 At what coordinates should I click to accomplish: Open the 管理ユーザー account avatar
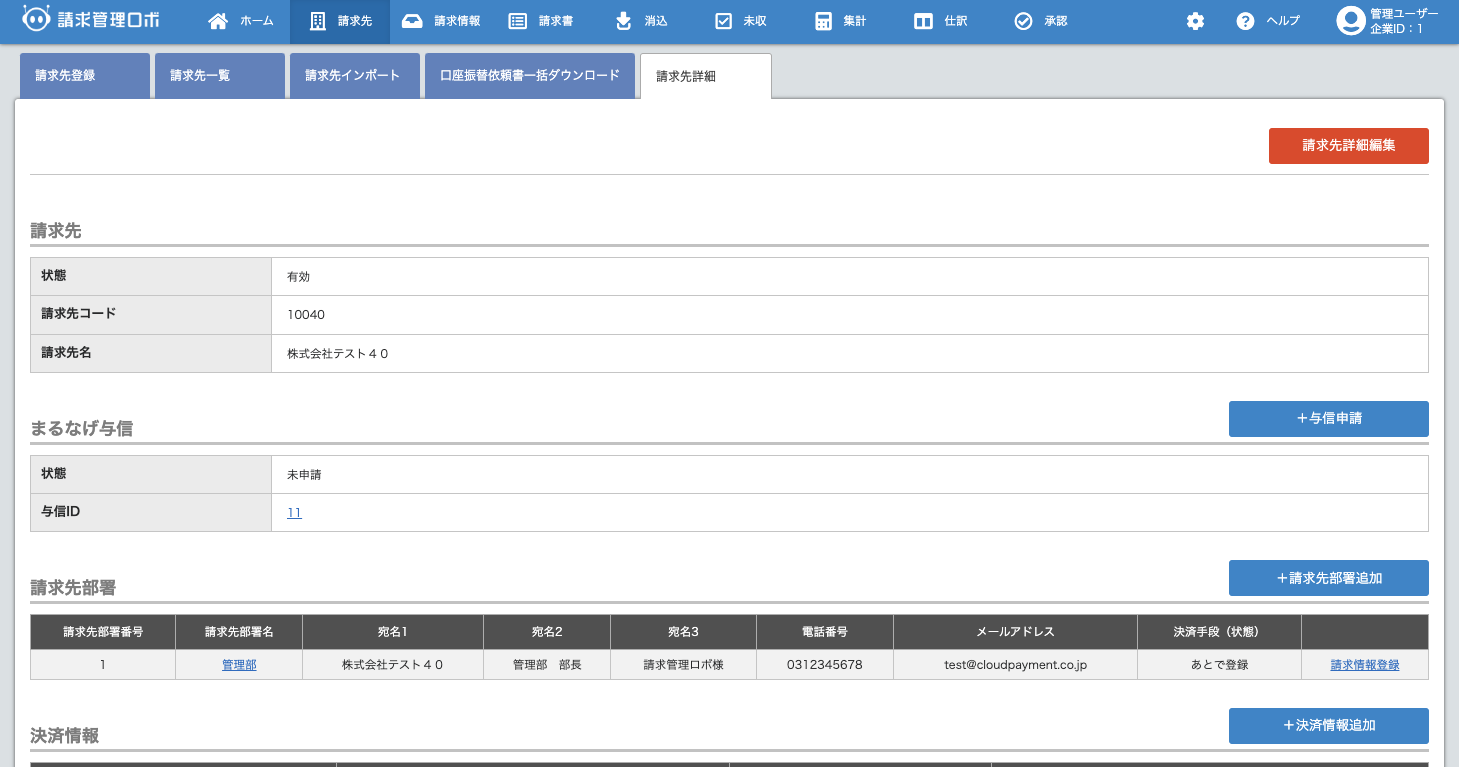click(x=1351, y=21)
